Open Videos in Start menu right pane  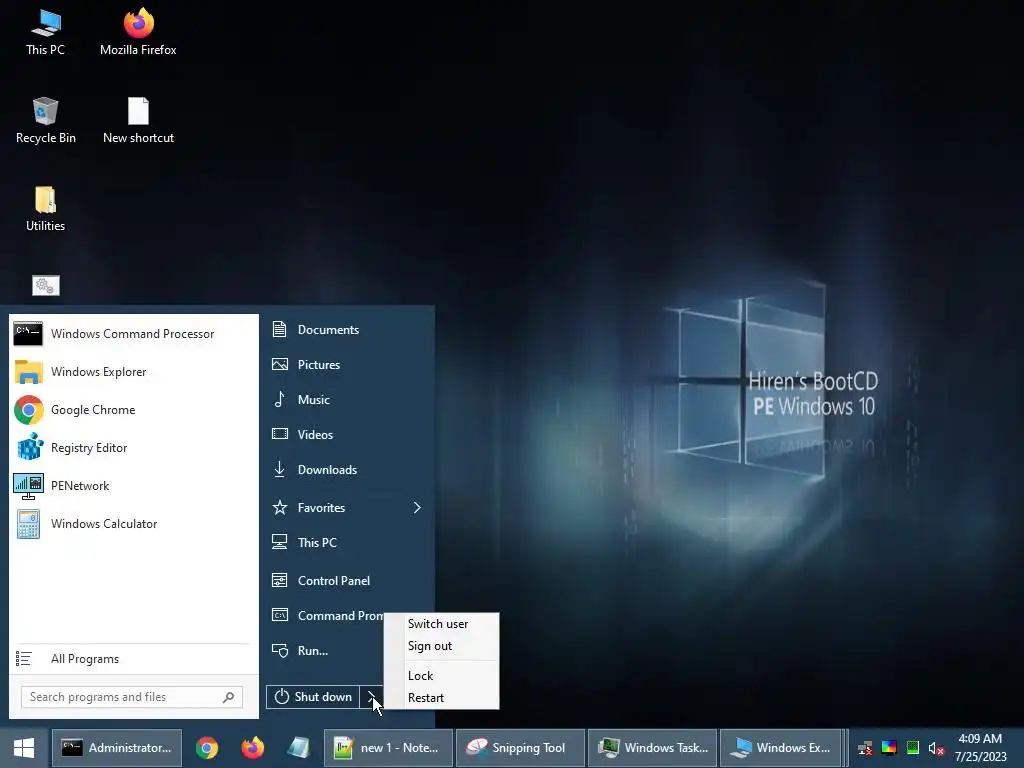coord(347,434)
